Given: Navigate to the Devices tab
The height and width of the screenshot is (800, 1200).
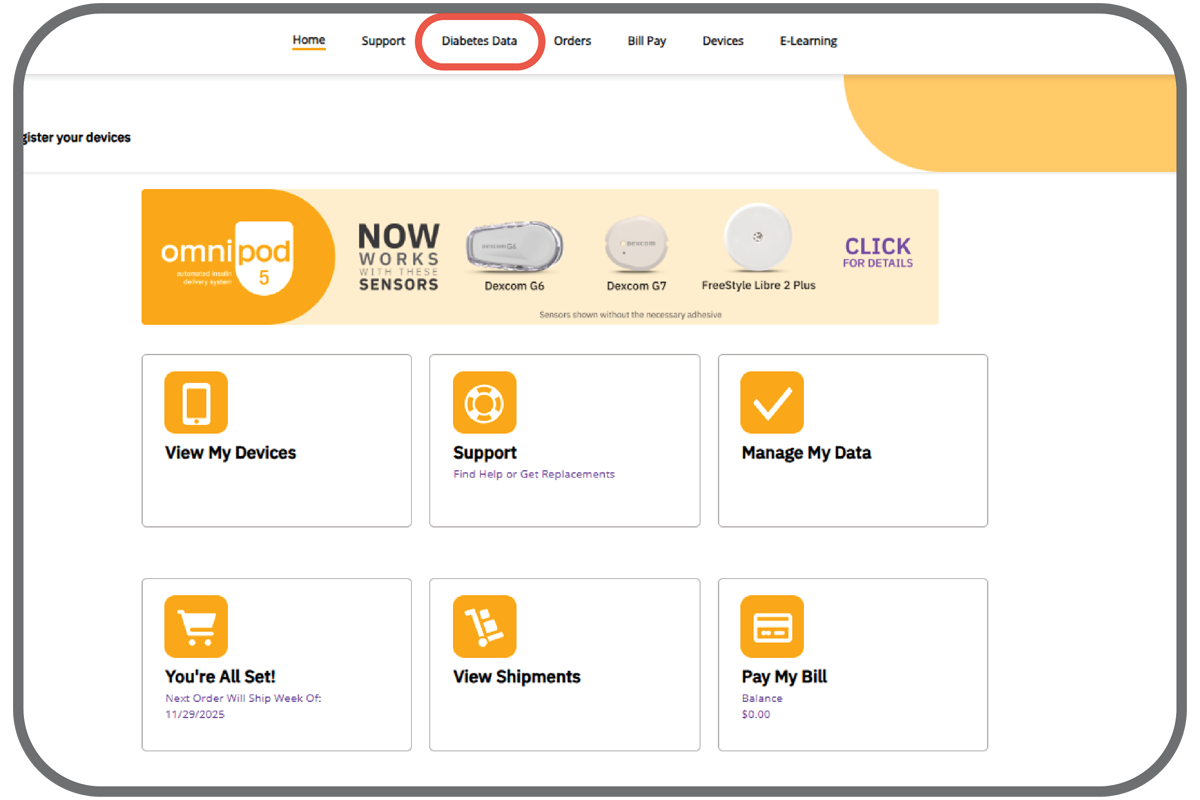Looking at the screenshot, I should (723, 42).
